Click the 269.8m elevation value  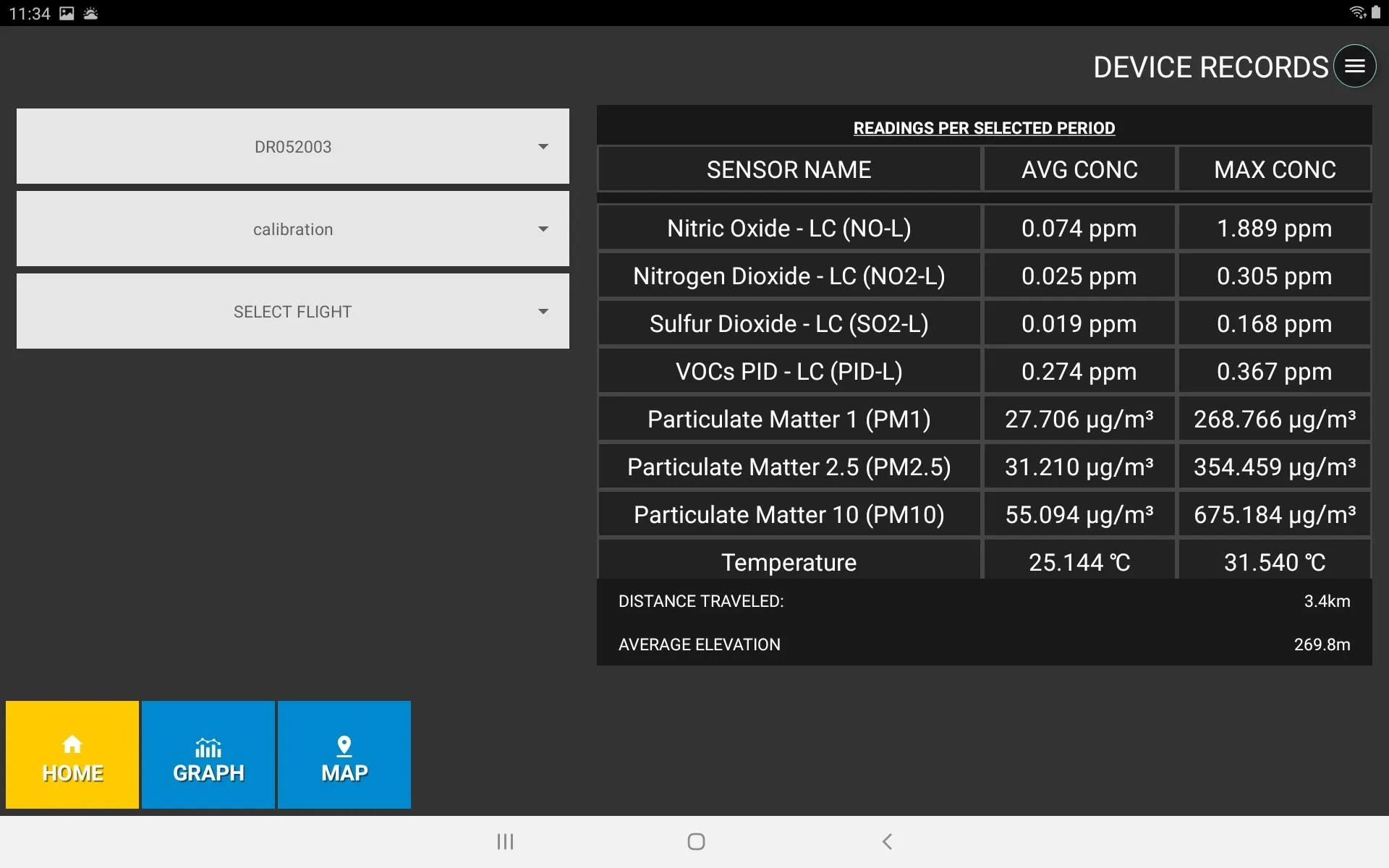tap(1322, 644)
